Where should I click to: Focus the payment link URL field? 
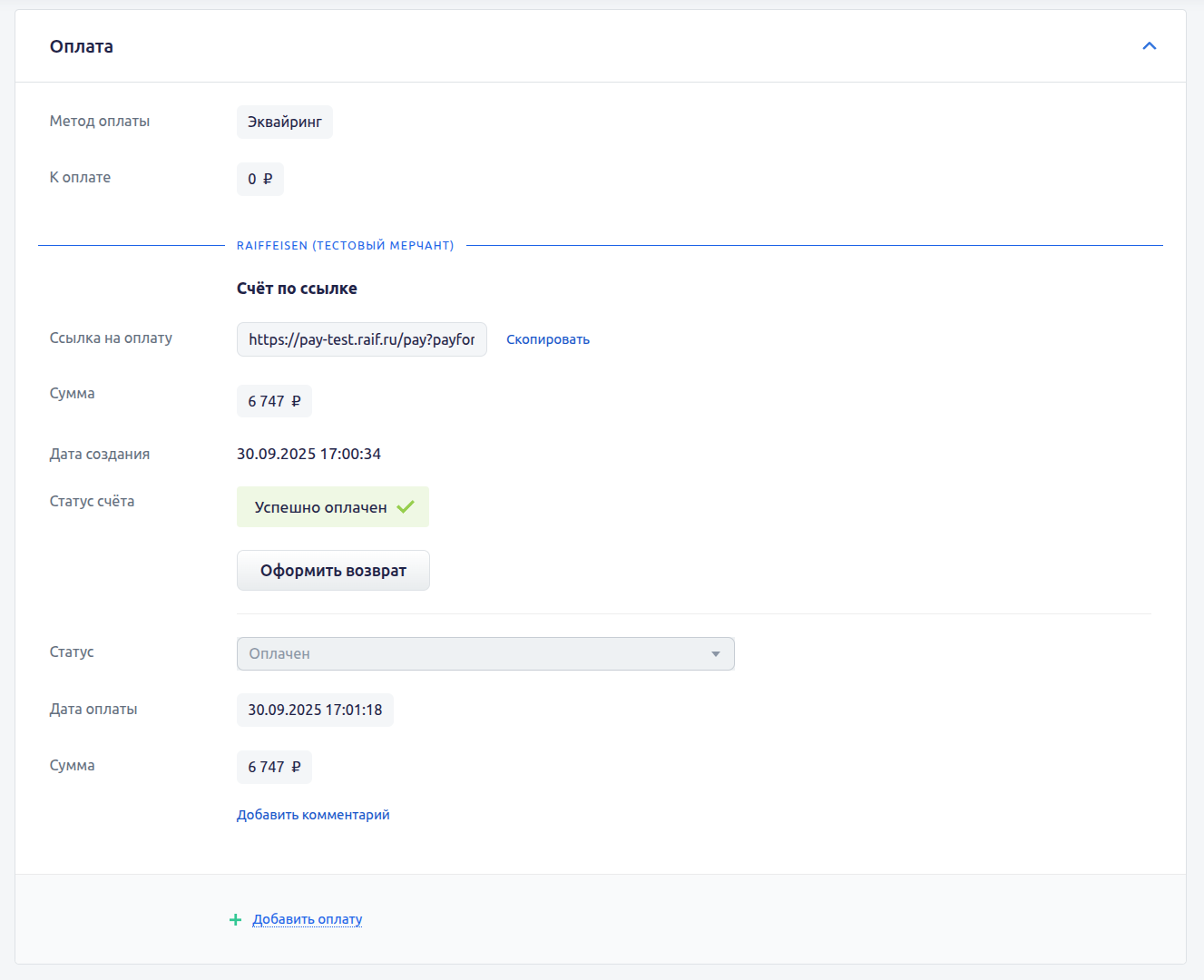pos(361,339)
